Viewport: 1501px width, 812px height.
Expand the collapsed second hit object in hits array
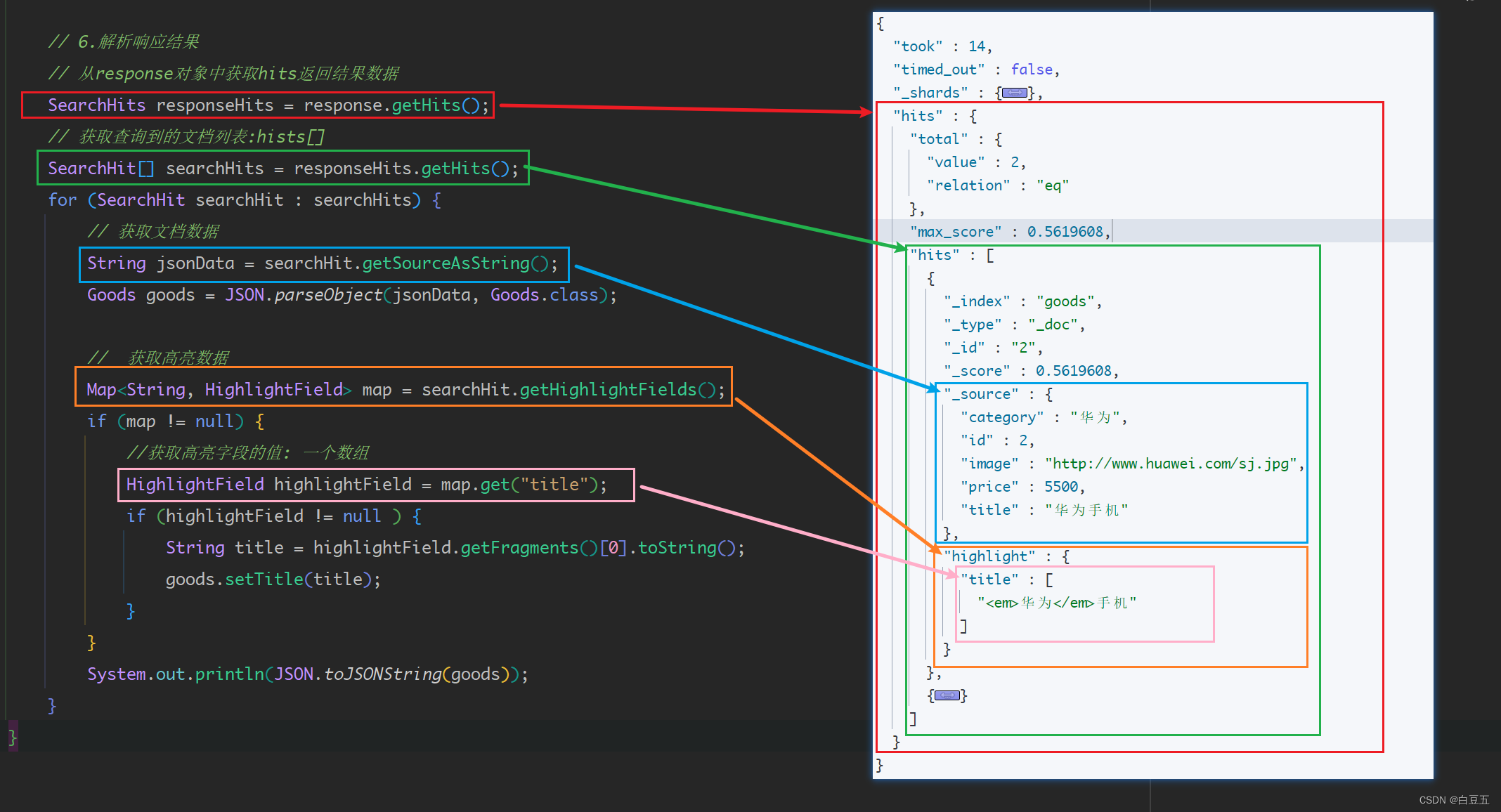tap(947, 695)
